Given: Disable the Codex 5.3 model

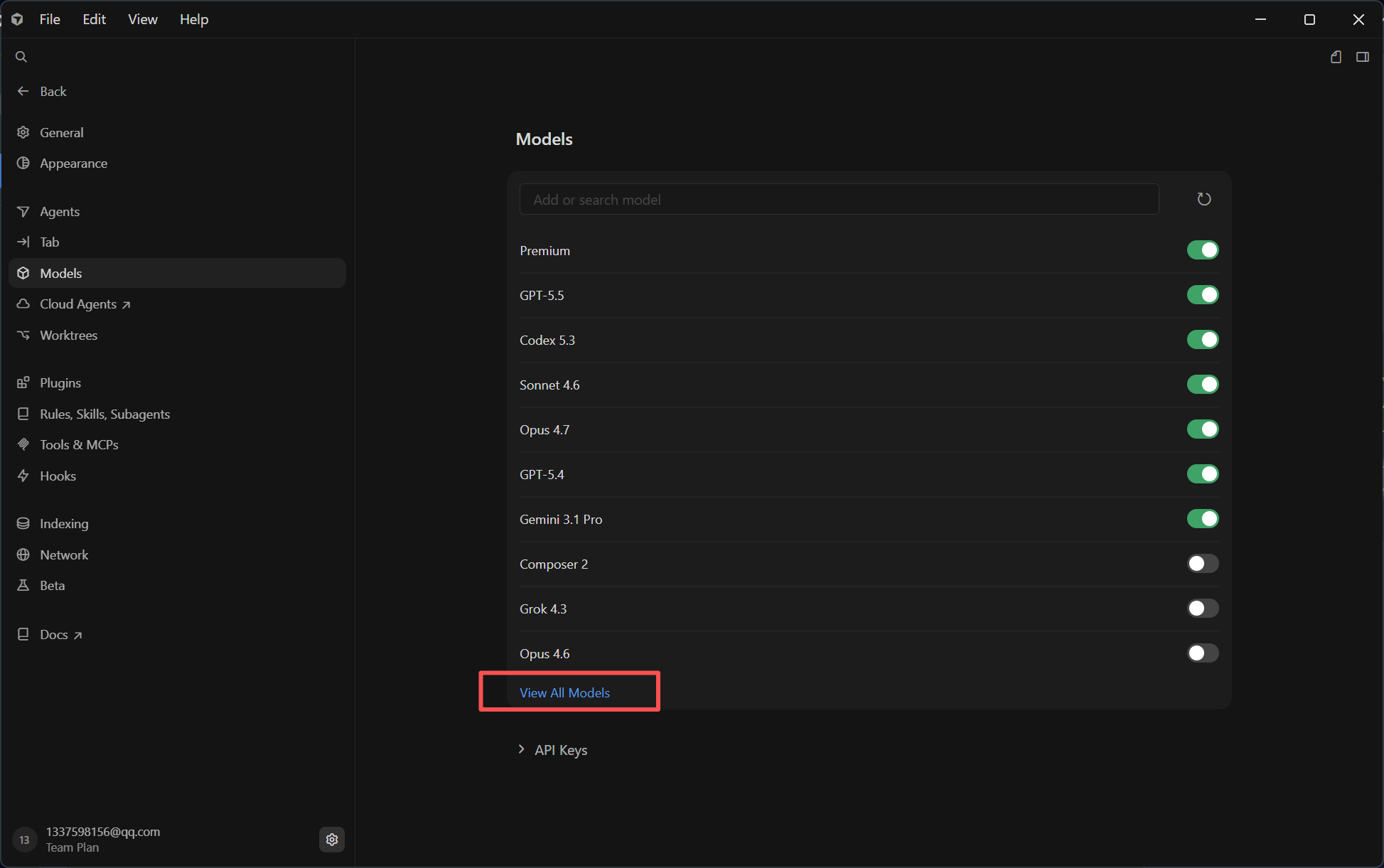Looking at the screenshot, I should pos(1203,340).
